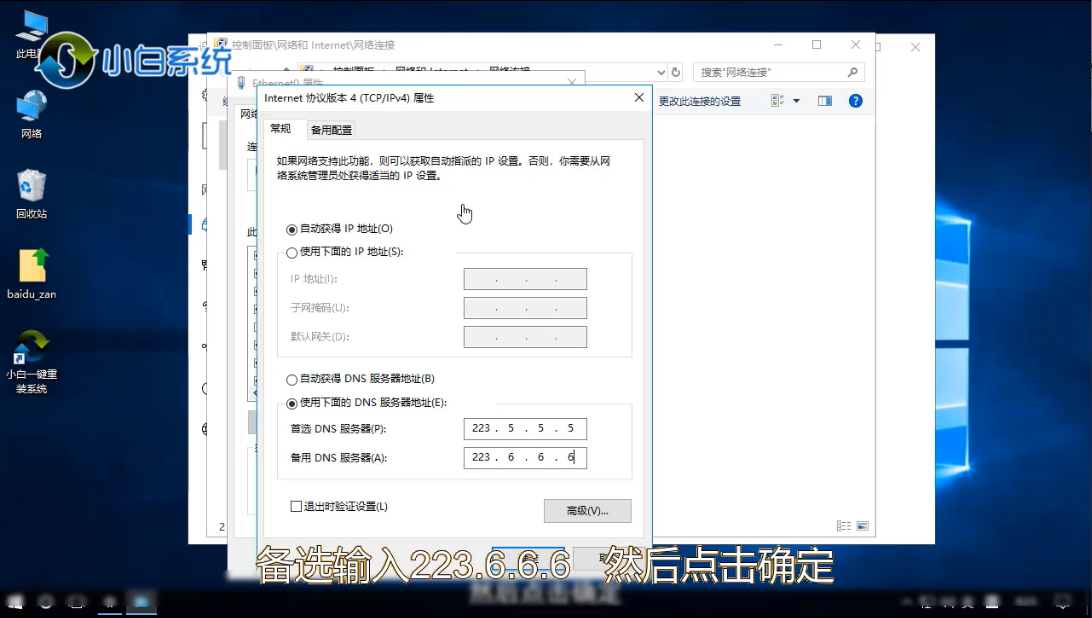This screenshot has width=1092, height=618.
Task: Click 更改此连接的设置 in the toolbar
Action: pos(699,102)
